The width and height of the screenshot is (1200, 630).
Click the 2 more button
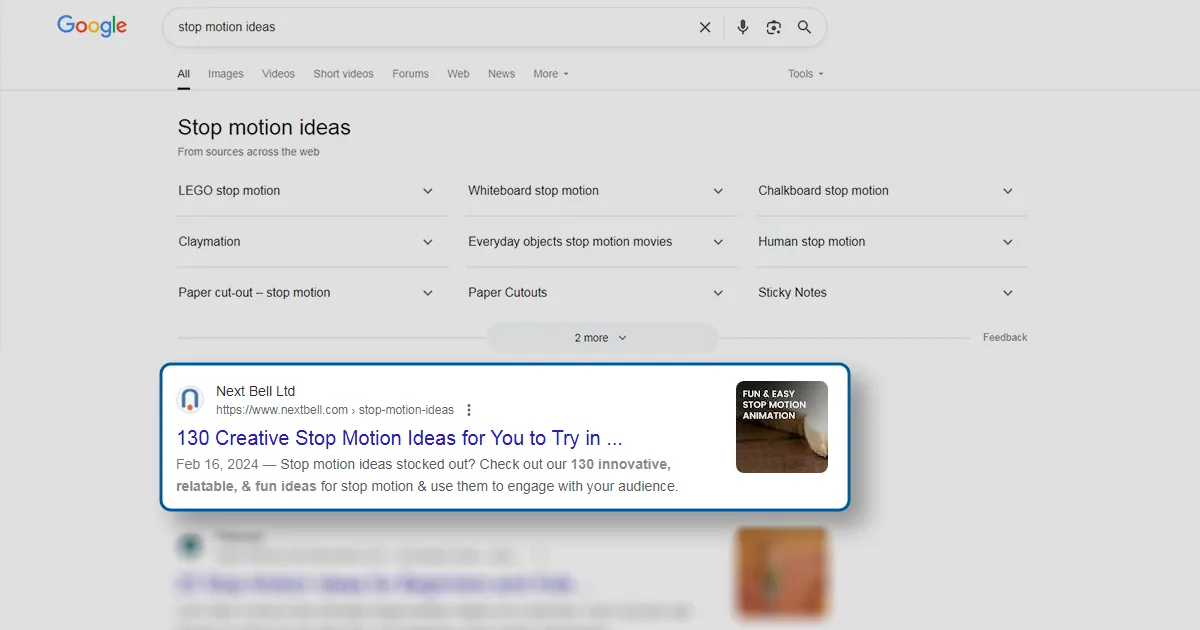click(x=602, y=338)
